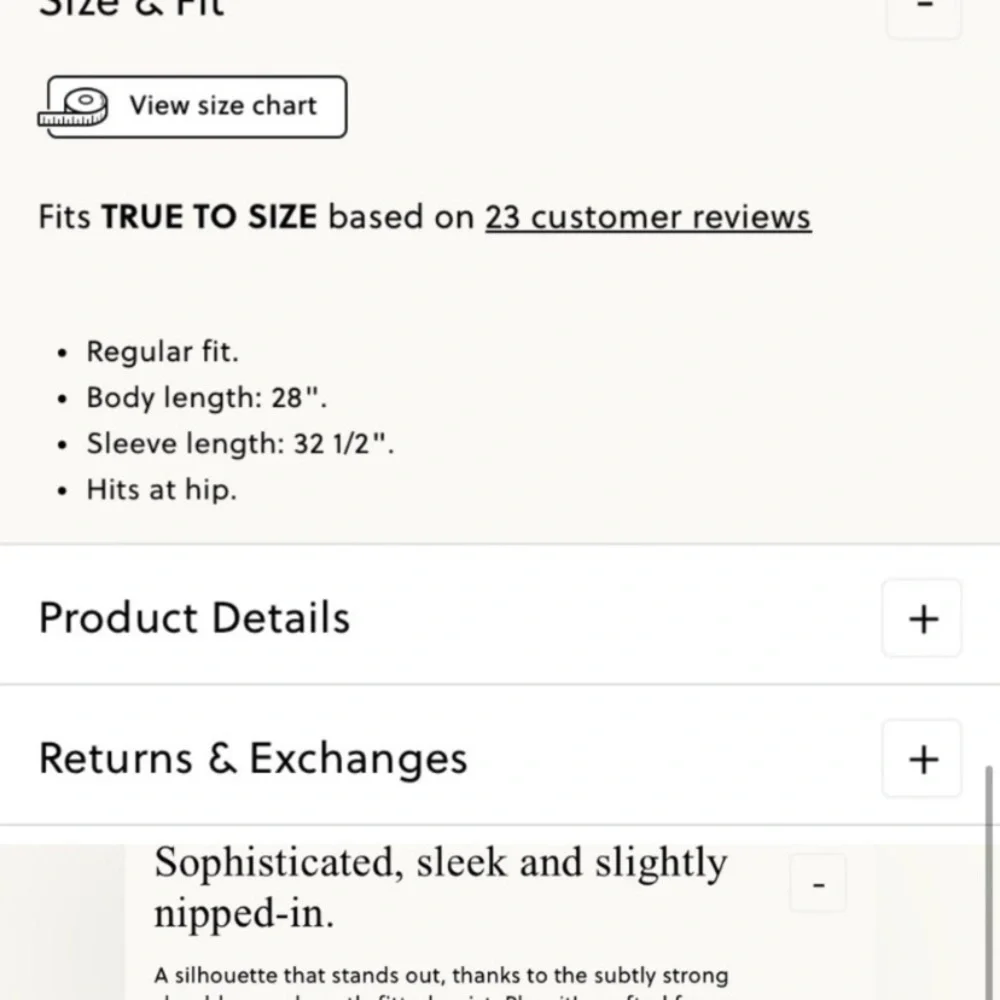Click the 'based on' text before reviews link
Image resolution: width=1000 pixels, height=1000 pixels.
pyautogui.click(x=401, y=217)
